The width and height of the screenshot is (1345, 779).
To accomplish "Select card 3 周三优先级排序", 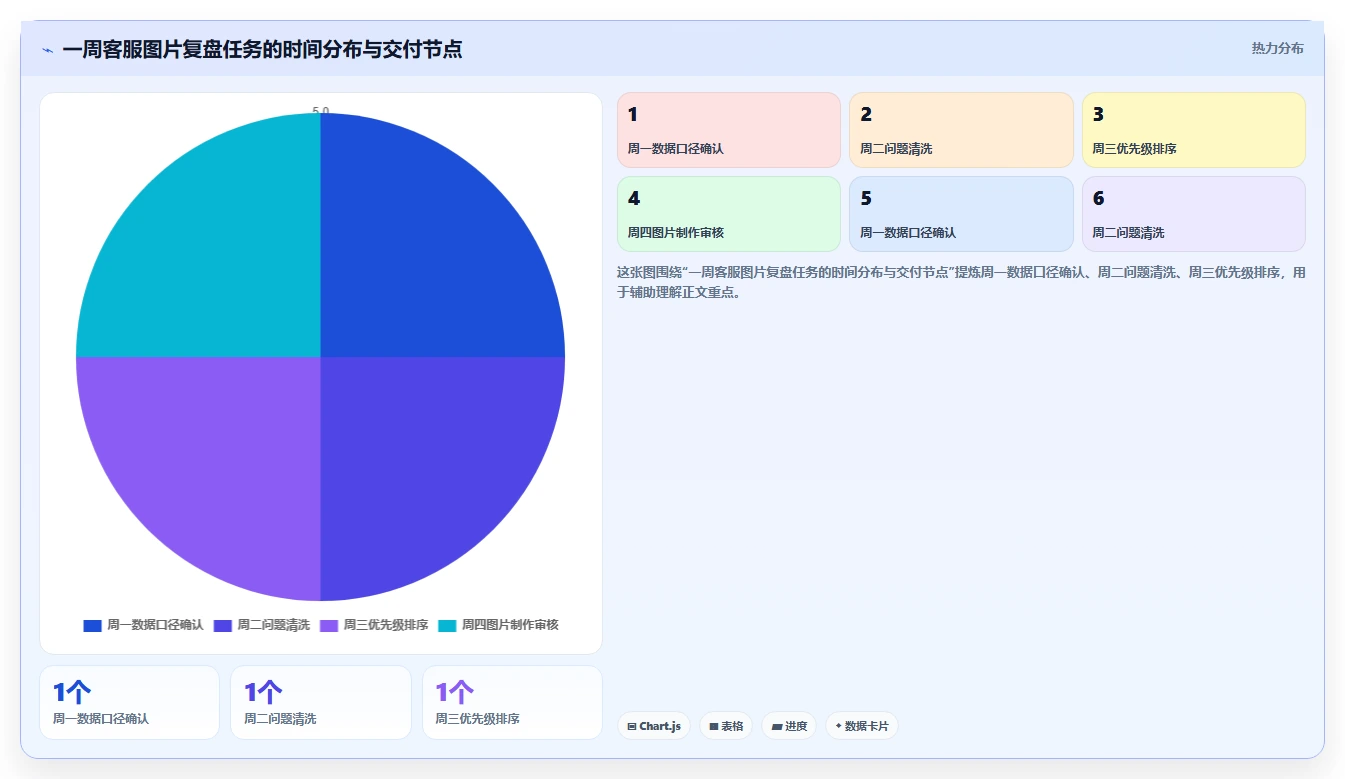I will point(1194,130).
